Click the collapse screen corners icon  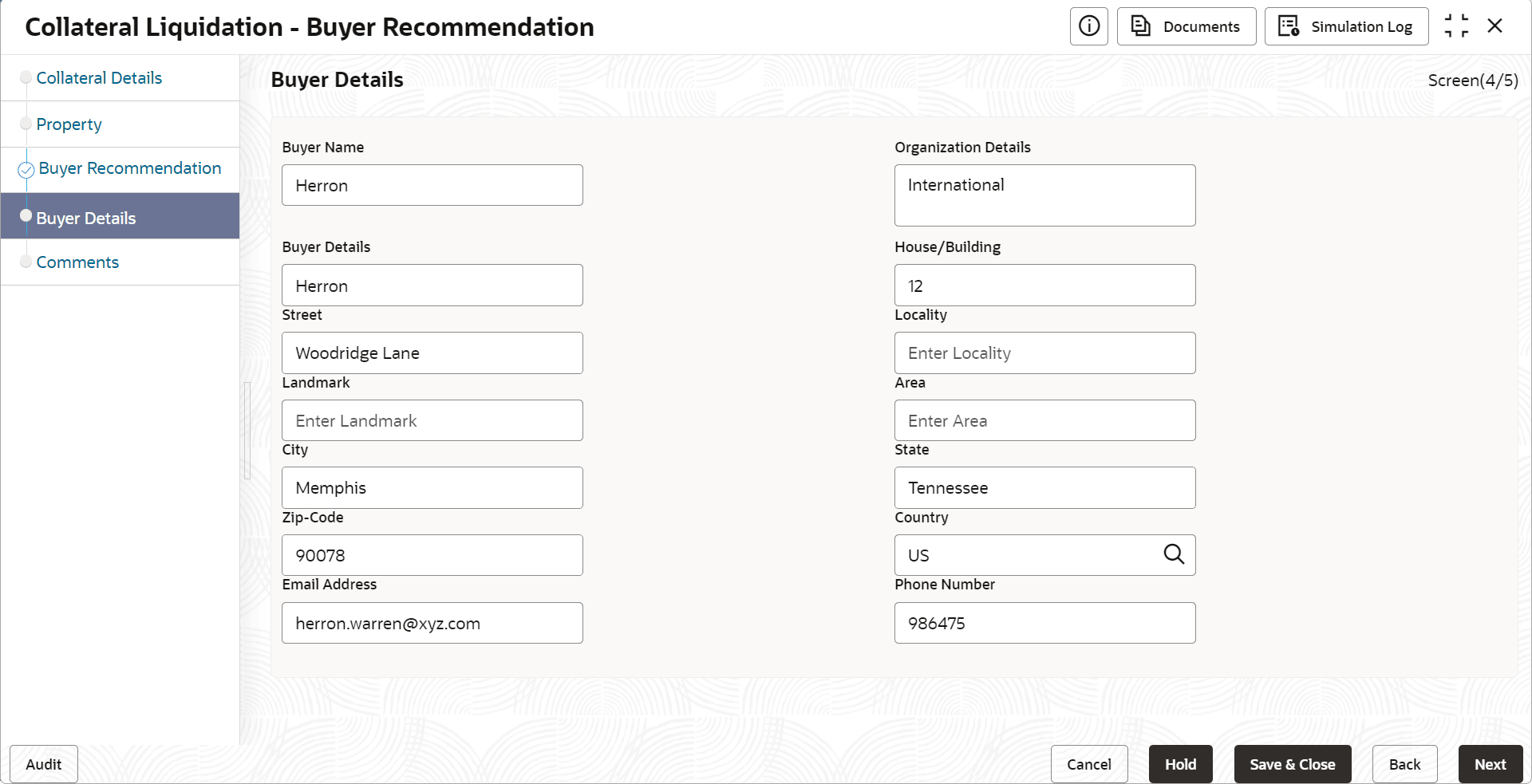(x=1456, y=26)
